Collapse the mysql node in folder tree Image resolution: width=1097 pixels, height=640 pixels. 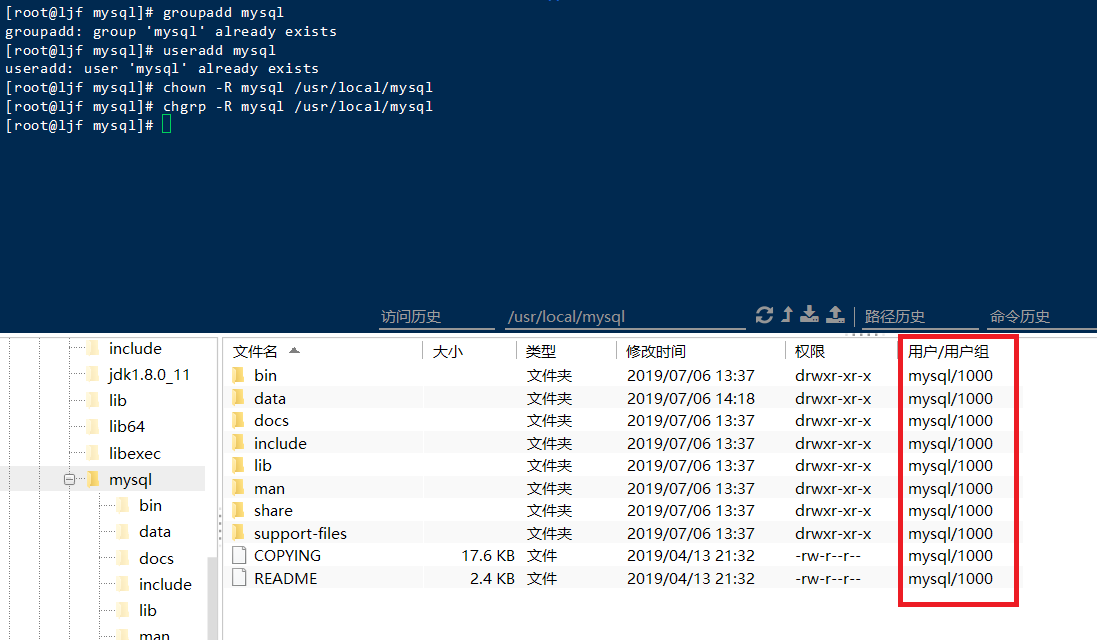tap(69, 480)
